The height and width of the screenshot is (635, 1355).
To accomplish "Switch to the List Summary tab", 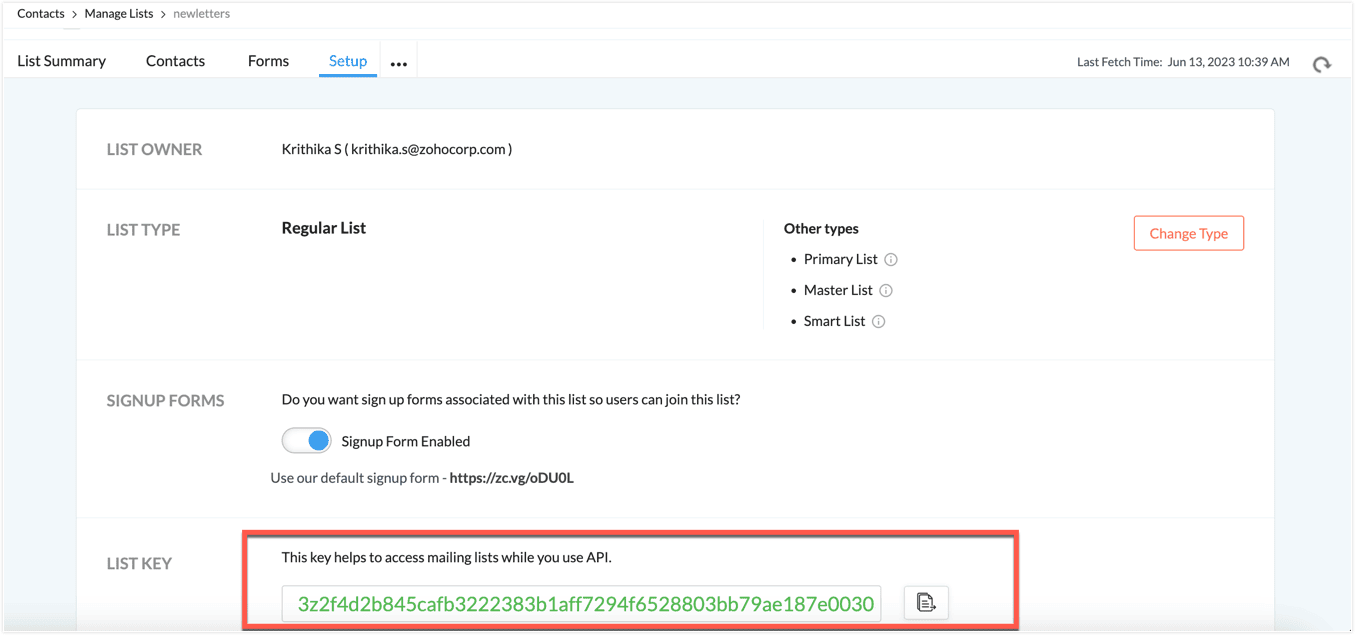I will pos(61,60).
